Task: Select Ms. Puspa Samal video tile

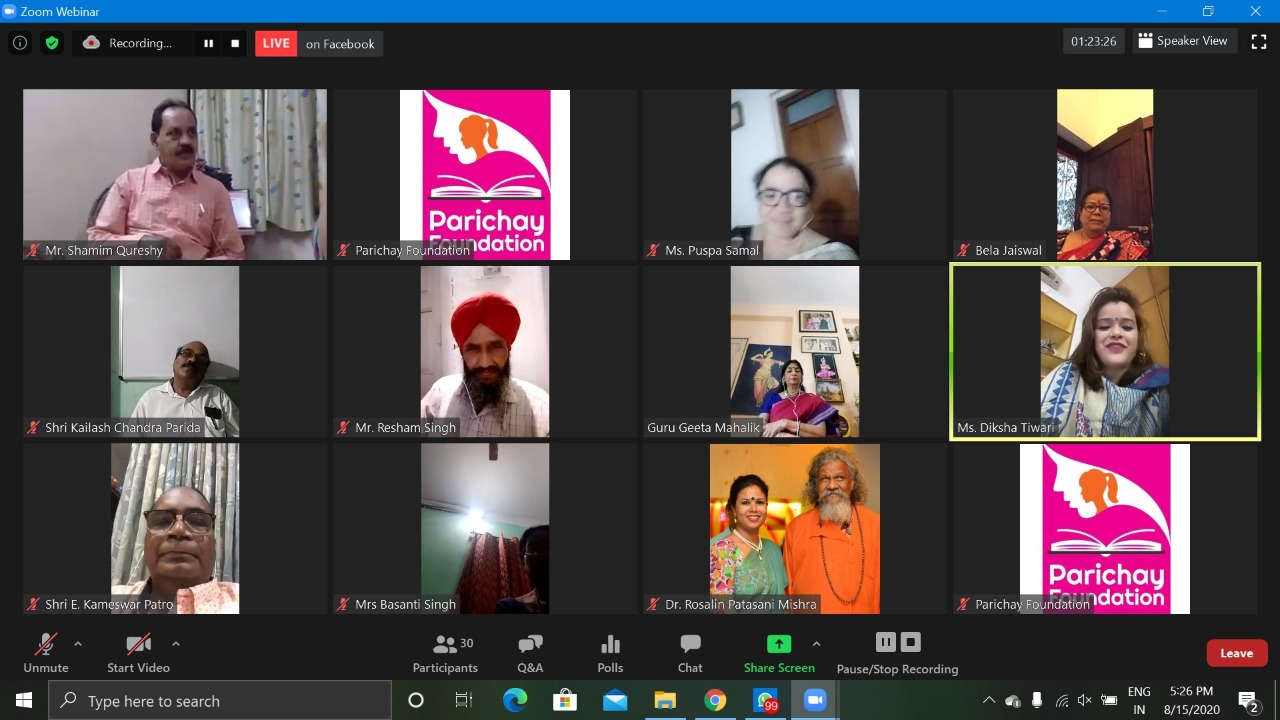Action: click(795, 175)
